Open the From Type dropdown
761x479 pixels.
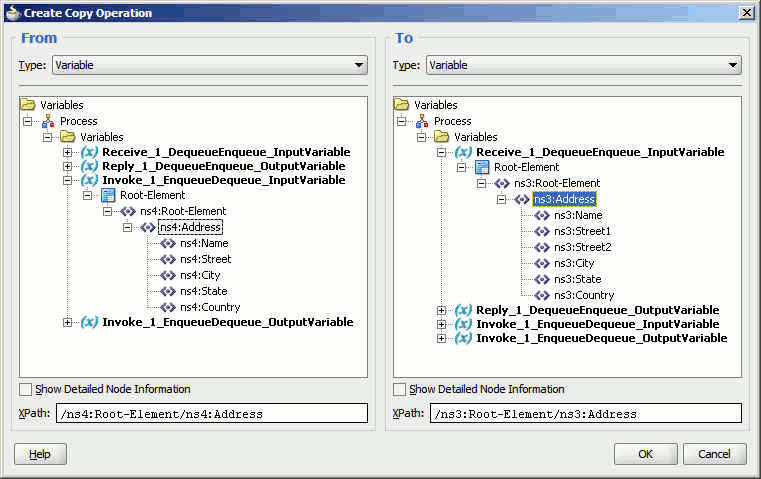point(210,65)
